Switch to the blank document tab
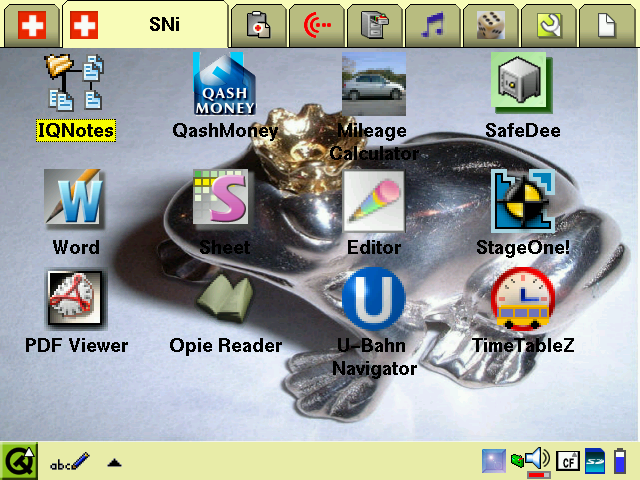This screenshot has height=480, width=640. (x=607, y=25)
